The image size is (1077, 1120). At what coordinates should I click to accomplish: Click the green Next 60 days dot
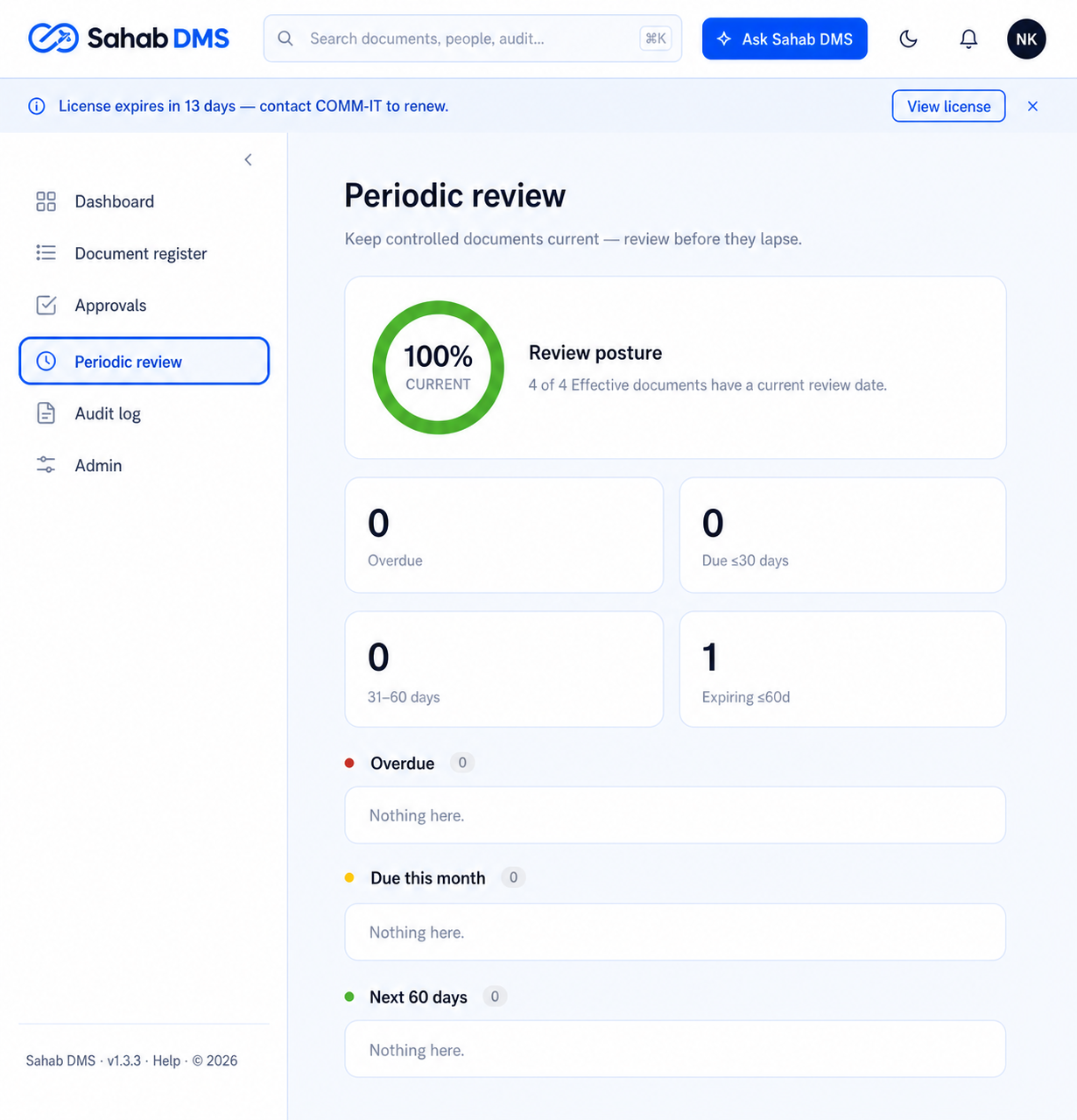coord(349,997)
